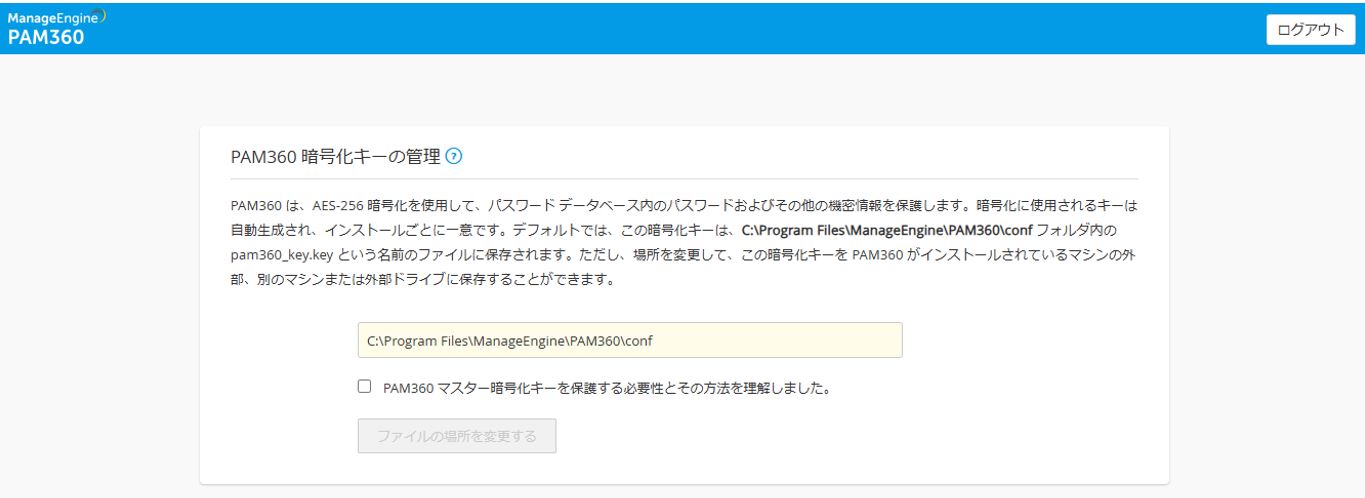Click the blue header bar center
This screenshot has height=498, width=1365.
pyautogui.click(x=682, y=27)
